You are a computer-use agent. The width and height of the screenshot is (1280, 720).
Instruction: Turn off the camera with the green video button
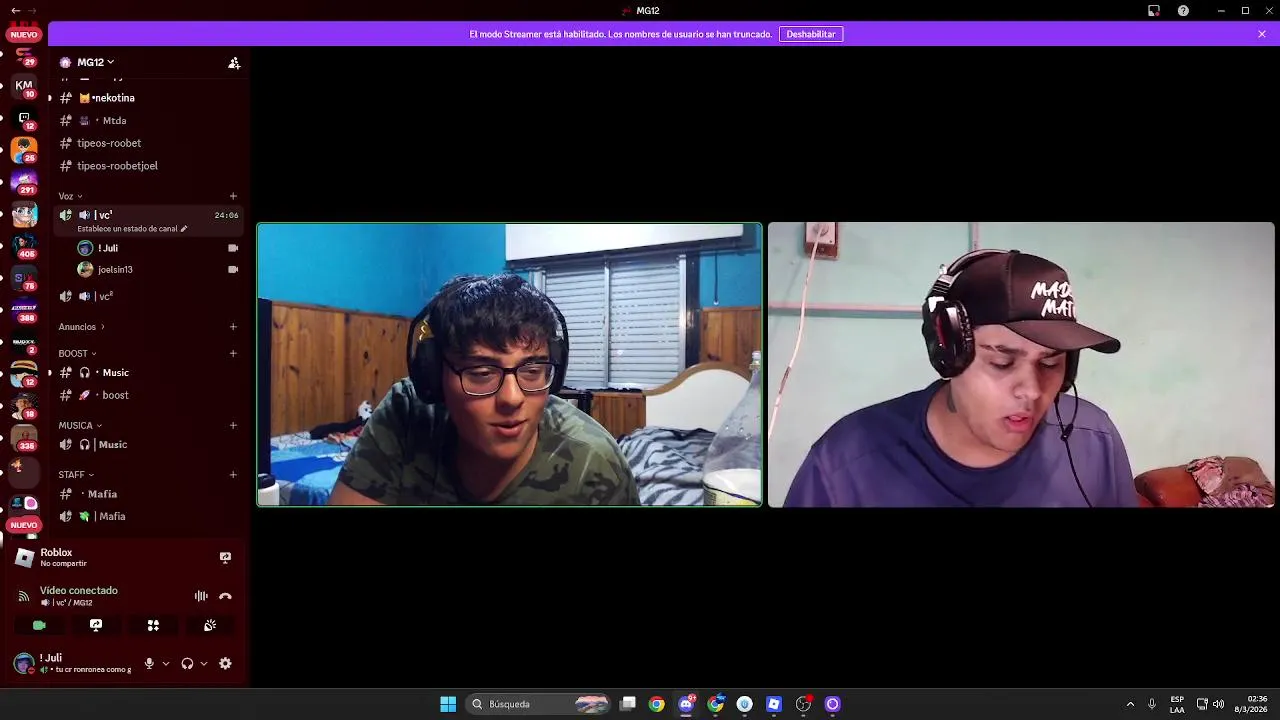point(39,625)
